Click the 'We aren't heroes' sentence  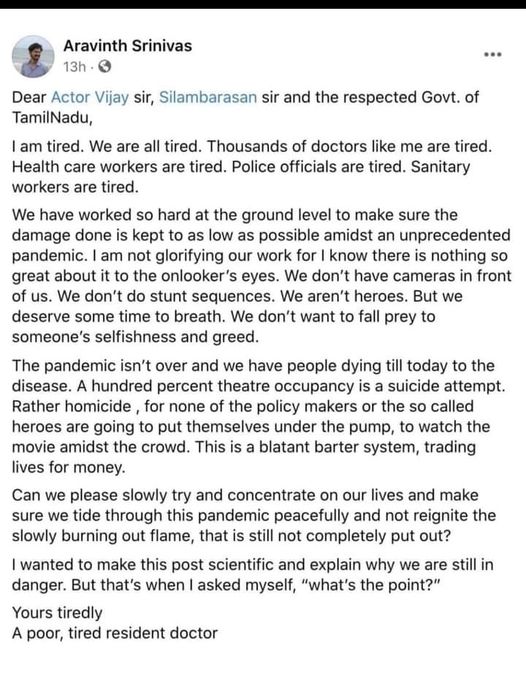344,296
